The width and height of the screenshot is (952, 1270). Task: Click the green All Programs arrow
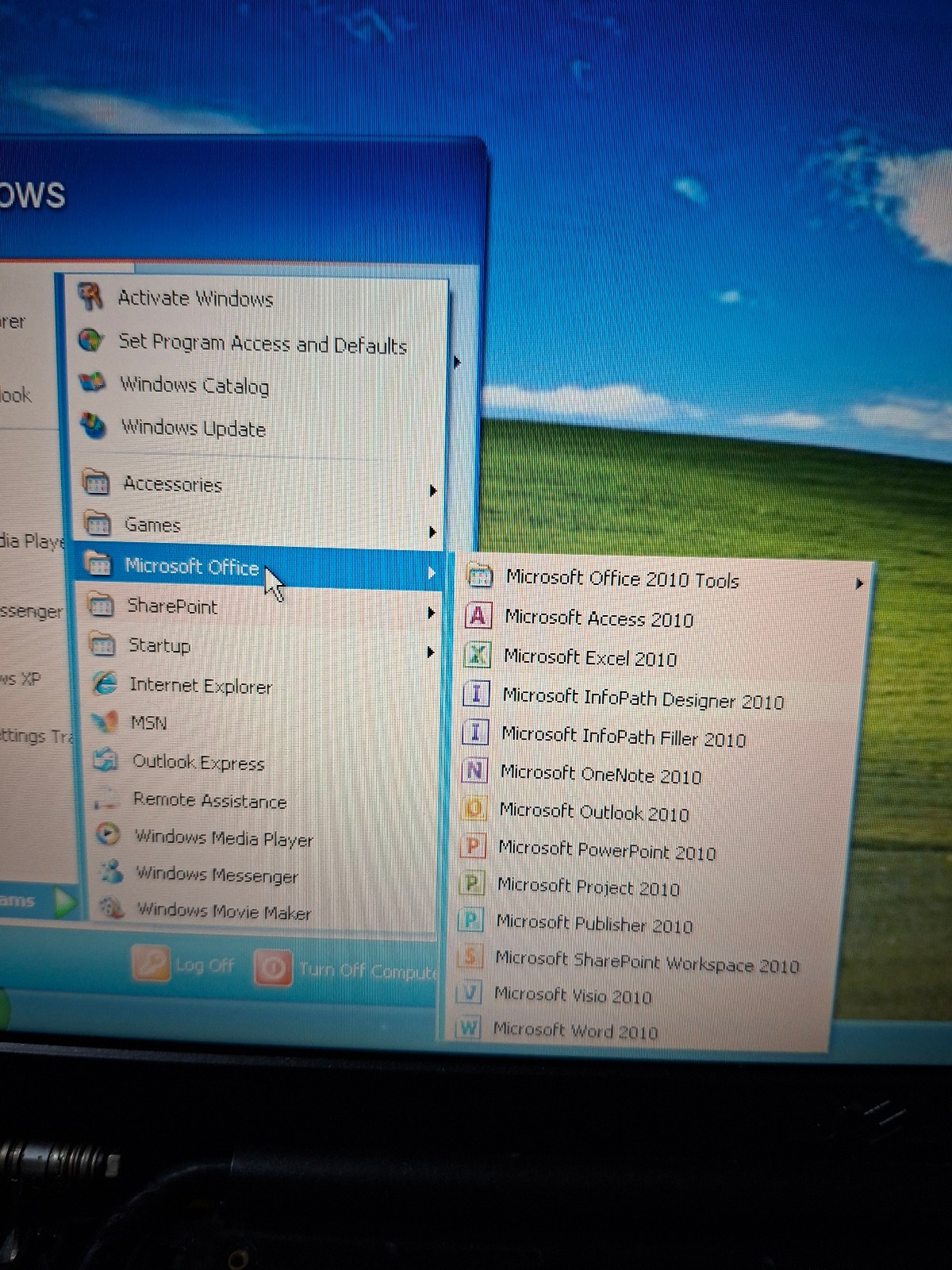click(x=65, y=902)
